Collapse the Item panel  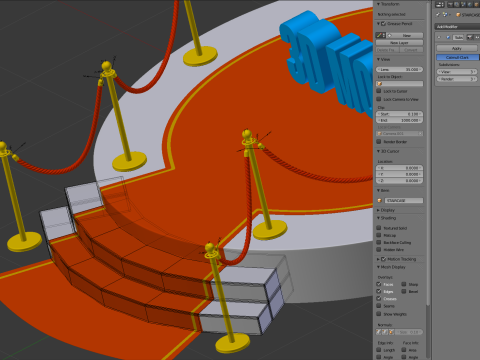[x=379, y=191]
